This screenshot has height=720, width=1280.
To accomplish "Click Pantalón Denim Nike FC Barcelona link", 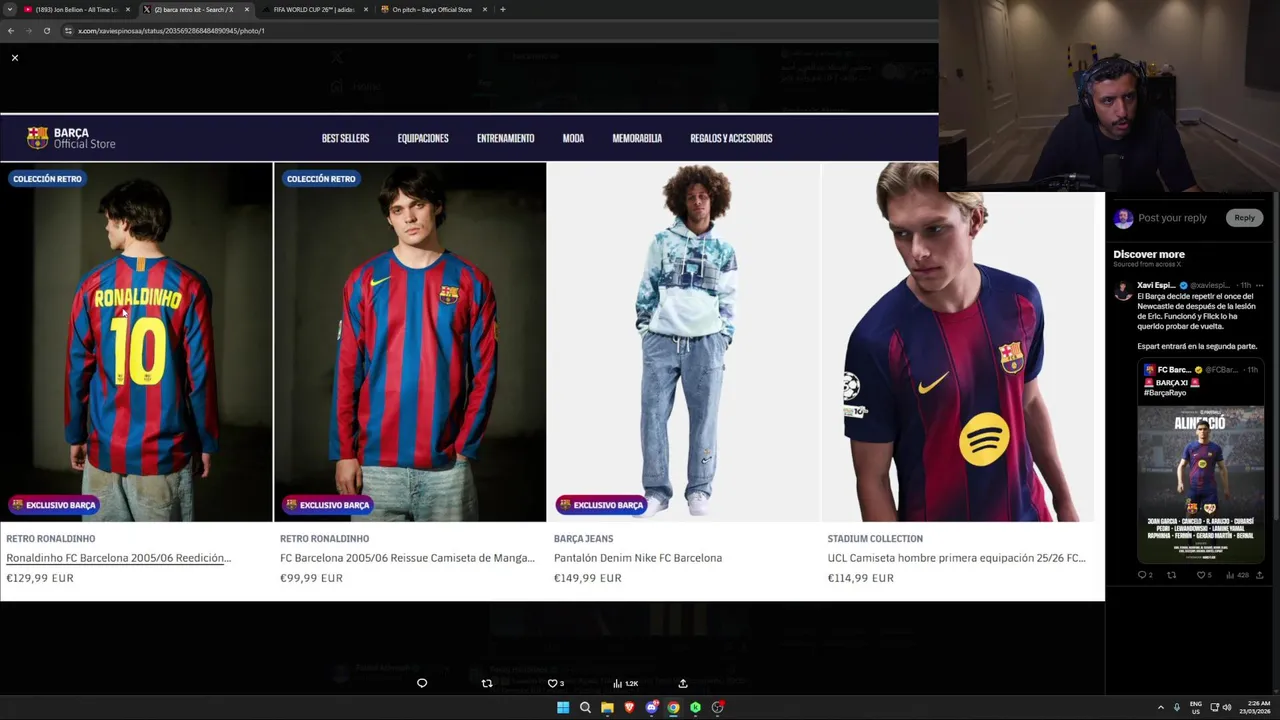I will tap(638, 558).
